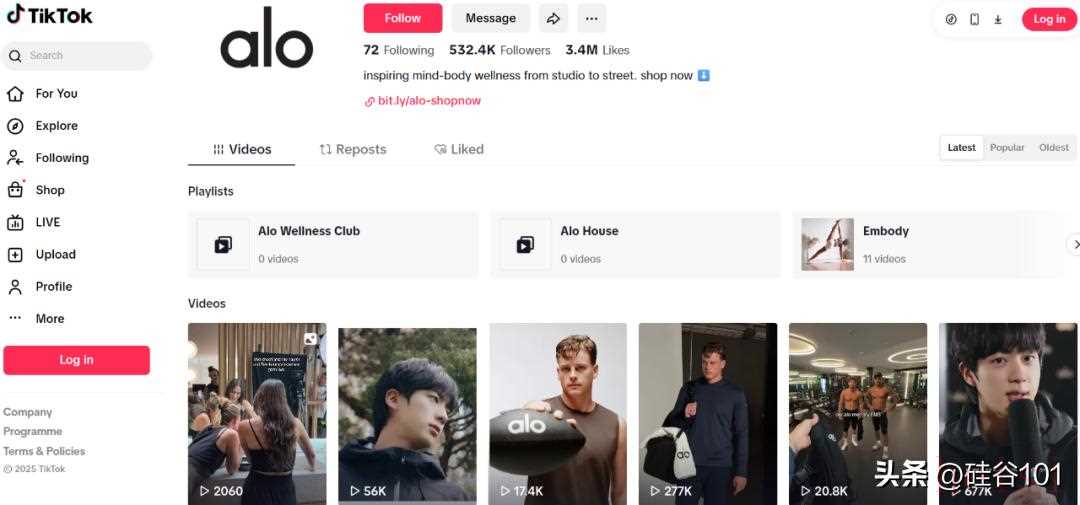1080x505 pixels.
Task: Click the mobile phone icon in header
Action: click(x=975, y=19)
